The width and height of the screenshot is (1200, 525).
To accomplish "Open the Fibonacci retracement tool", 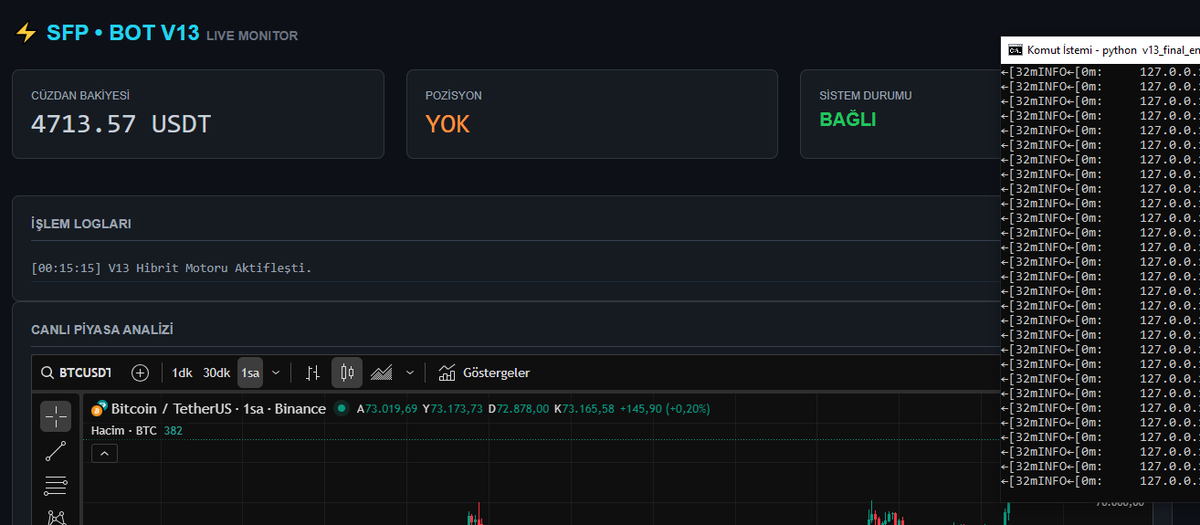I will (56, 486).
